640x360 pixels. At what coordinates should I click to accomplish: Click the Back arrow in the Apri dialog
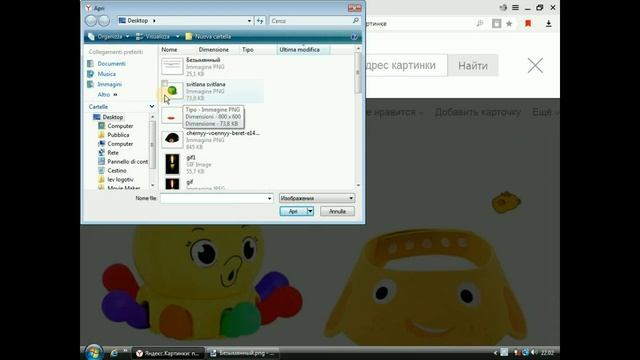[91, 20]
